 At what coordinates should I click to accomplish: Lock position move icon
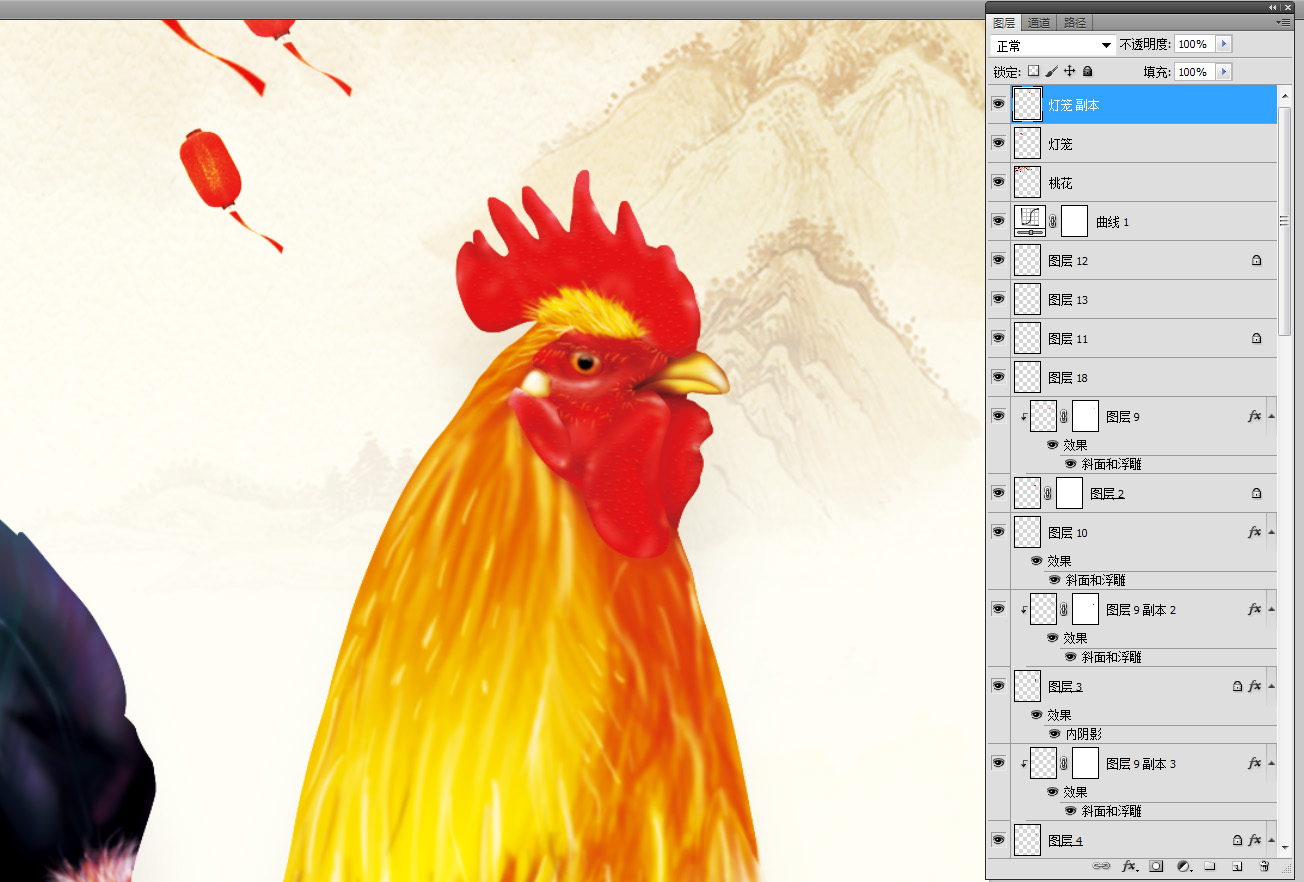pyautogui.click(x=1069, y=71)
